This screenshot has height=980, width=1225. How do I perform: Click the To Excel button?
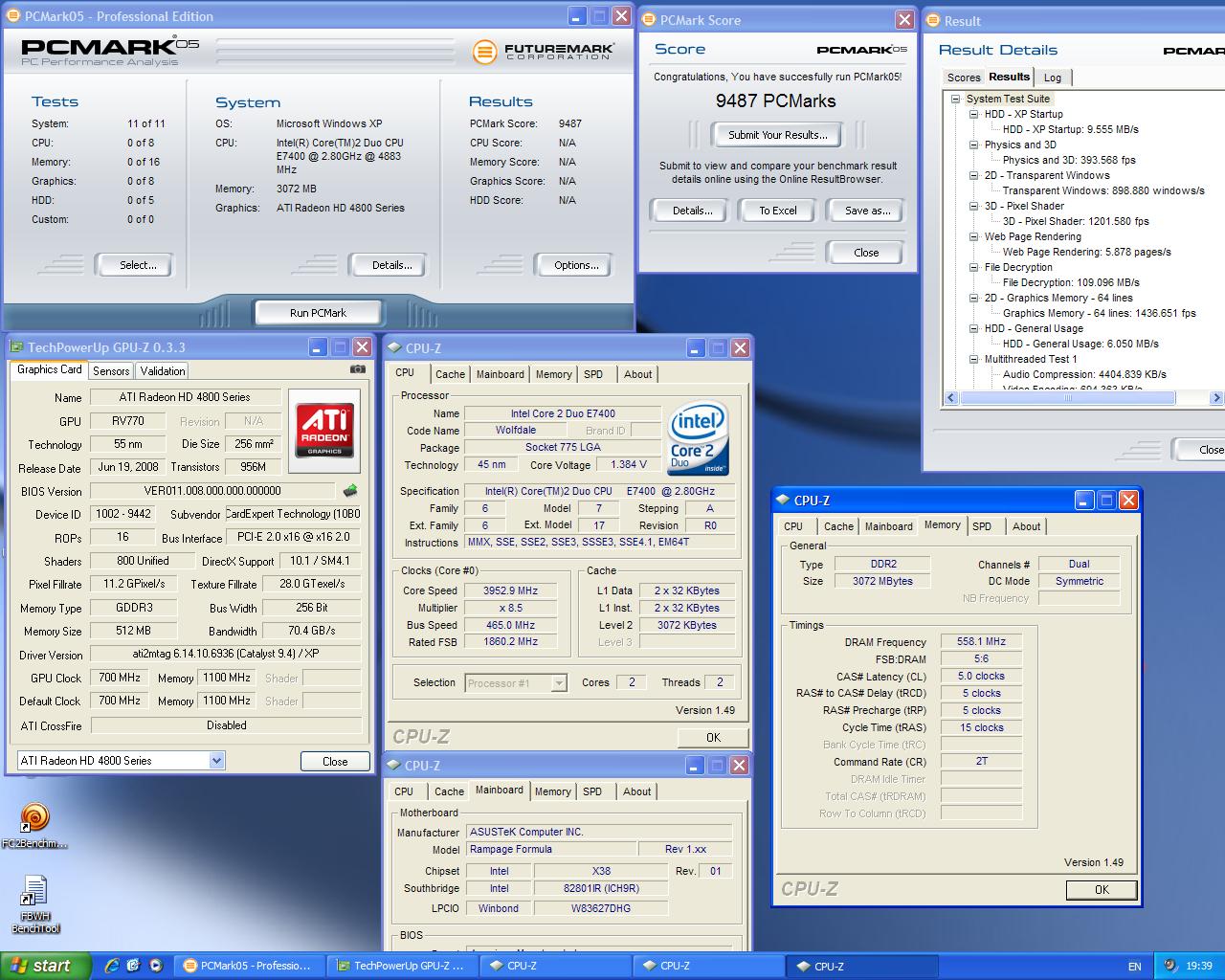pyautogui.click(x=777, y=211)
